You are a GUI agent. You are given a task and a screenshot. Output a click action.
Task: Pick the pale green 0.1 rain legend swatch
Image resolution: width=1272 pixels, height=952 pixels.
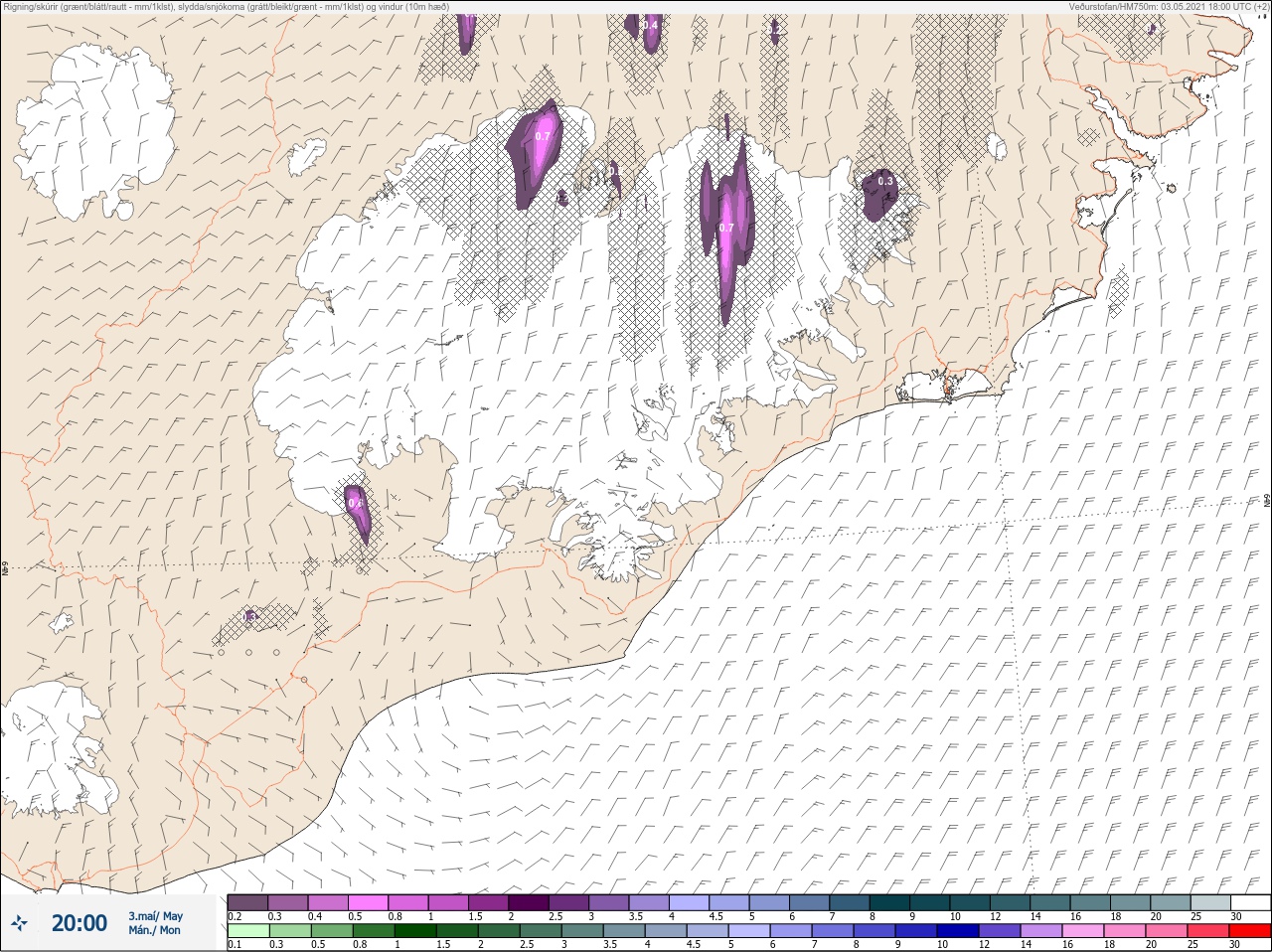pos(248,931)
